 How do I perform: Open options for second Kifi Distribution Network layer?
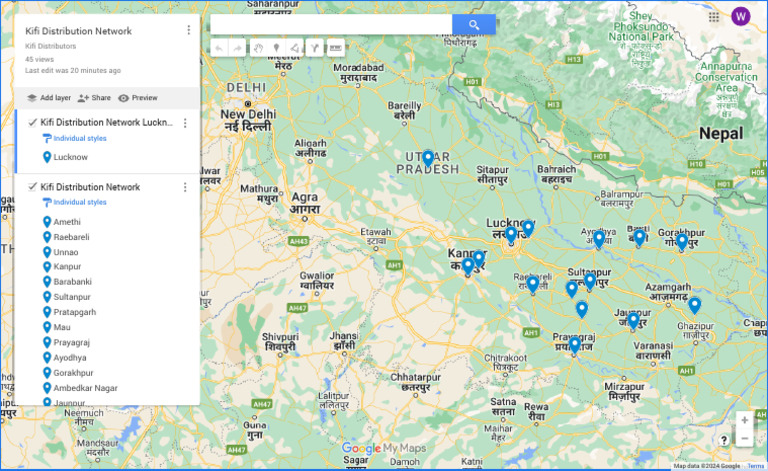[185, 187]
